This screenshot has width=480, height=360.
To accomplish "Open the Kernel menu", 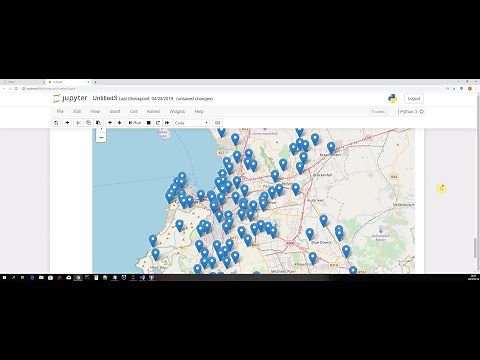I will (153, 111).
